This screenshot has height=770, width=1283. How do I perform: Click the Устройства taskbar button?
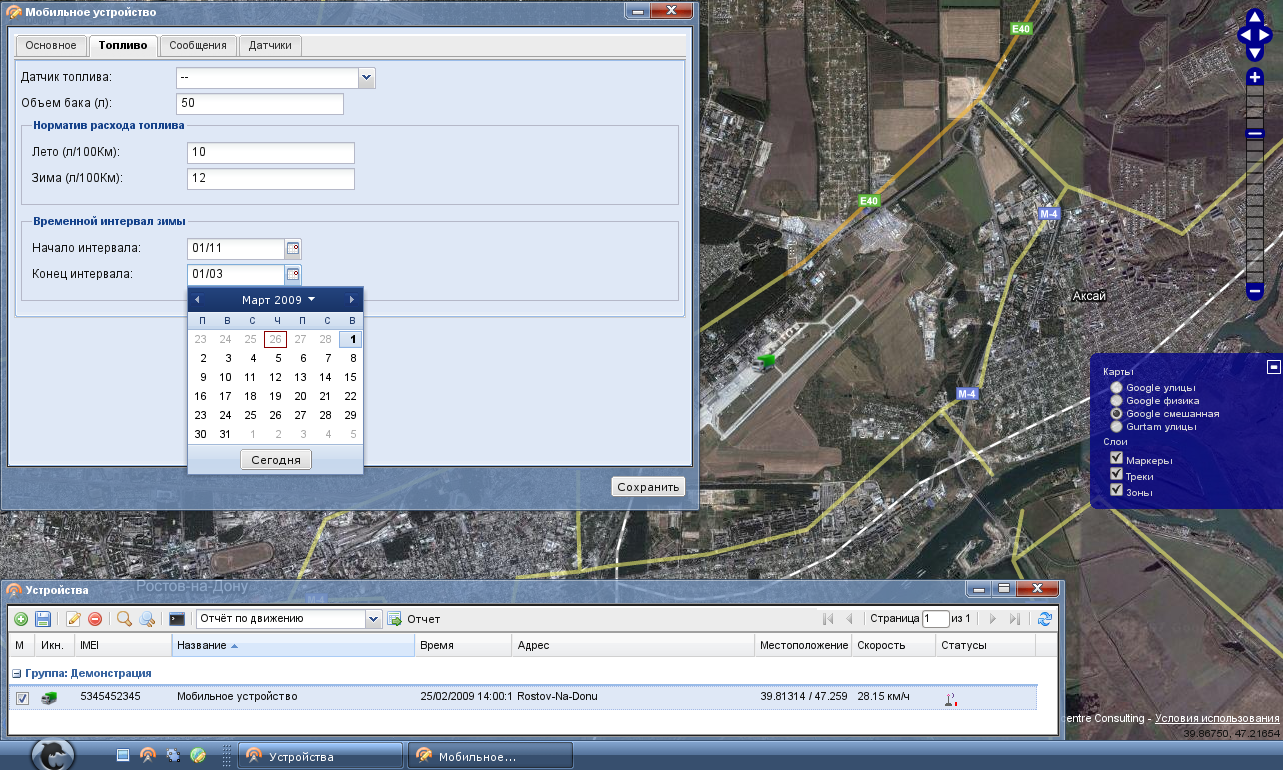[320, 755]
